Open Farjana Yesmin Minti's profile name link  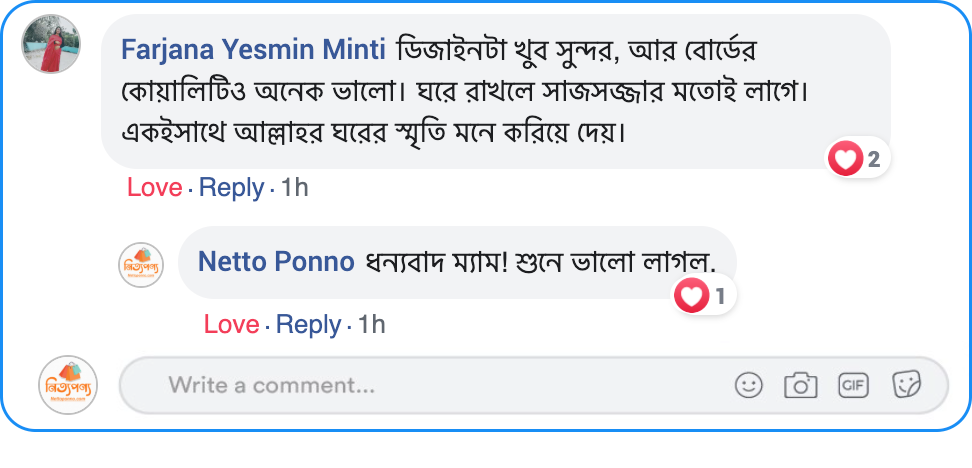click(253, 48)
